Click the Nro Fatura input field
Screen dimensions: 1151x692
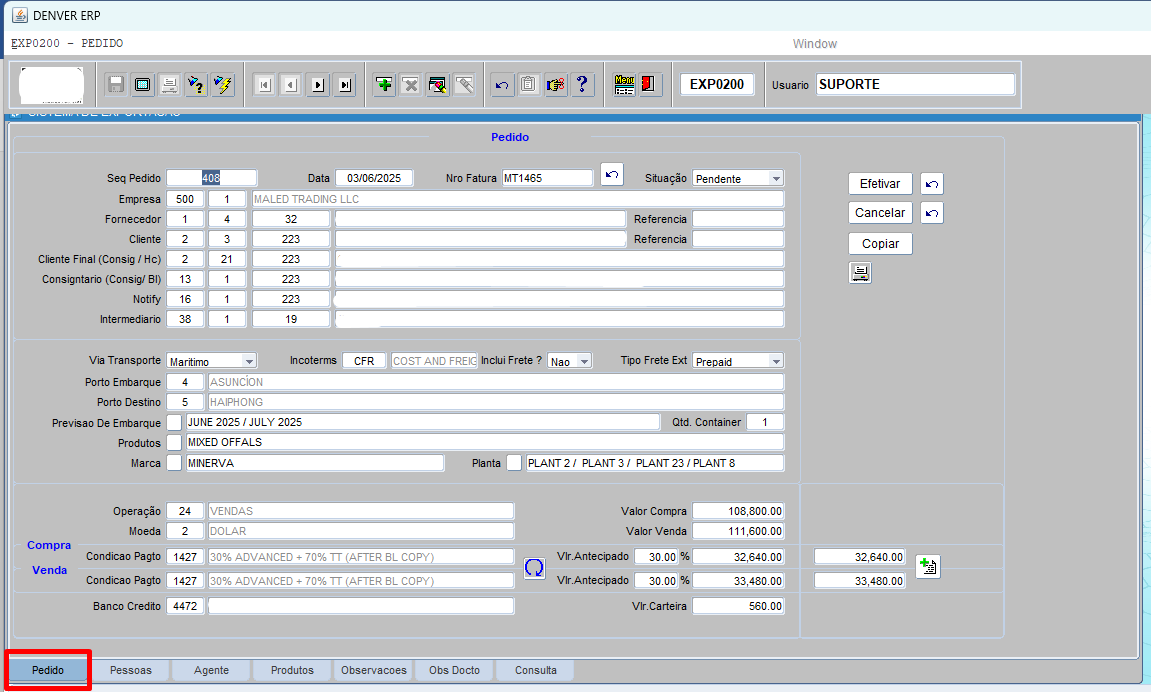pos(547,178)
